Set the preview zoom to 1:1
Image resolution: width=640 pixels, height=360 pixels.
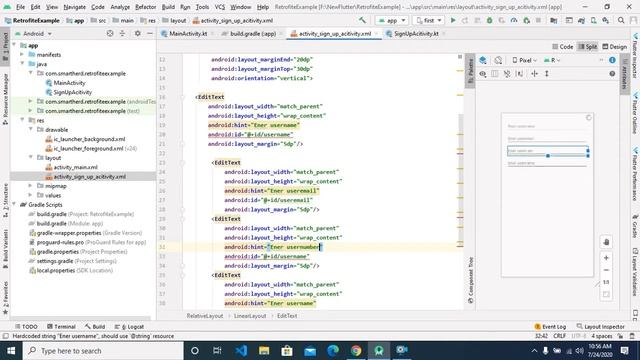(x=606, y=282)
